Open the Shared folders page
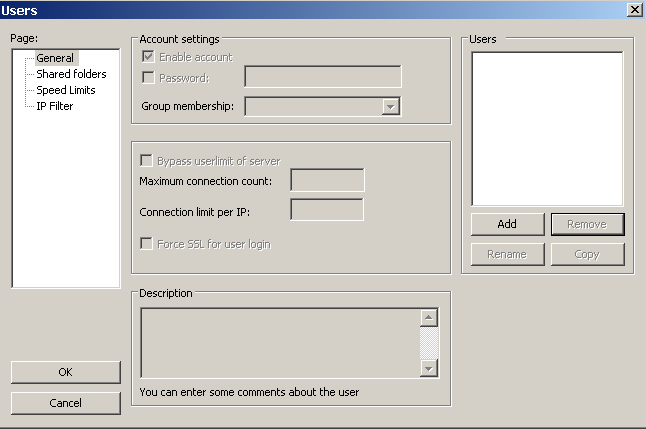The image size is (646, 429). click(x=70, y=74)
